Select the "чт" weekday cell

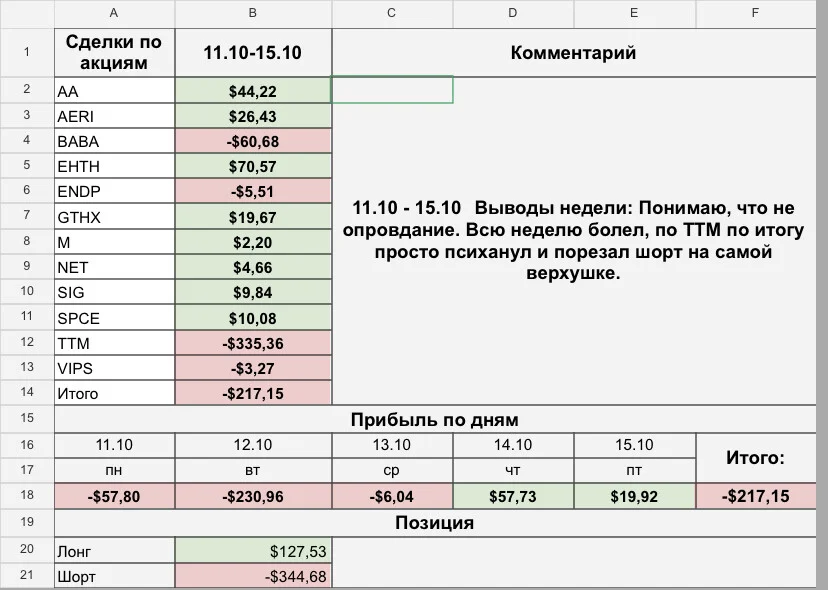(513, 470)
